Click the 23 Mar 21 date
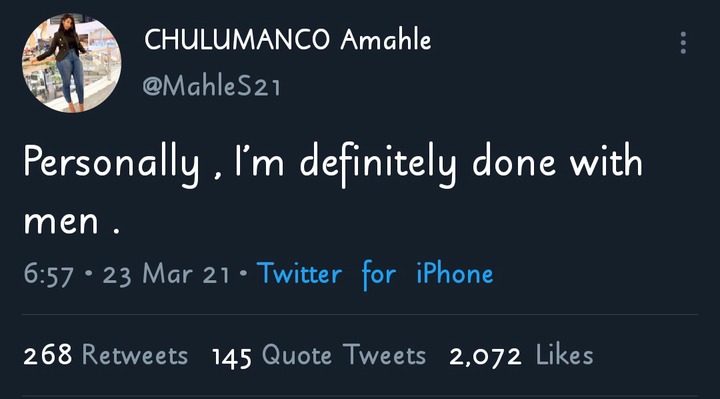 (x=166, y=274)
